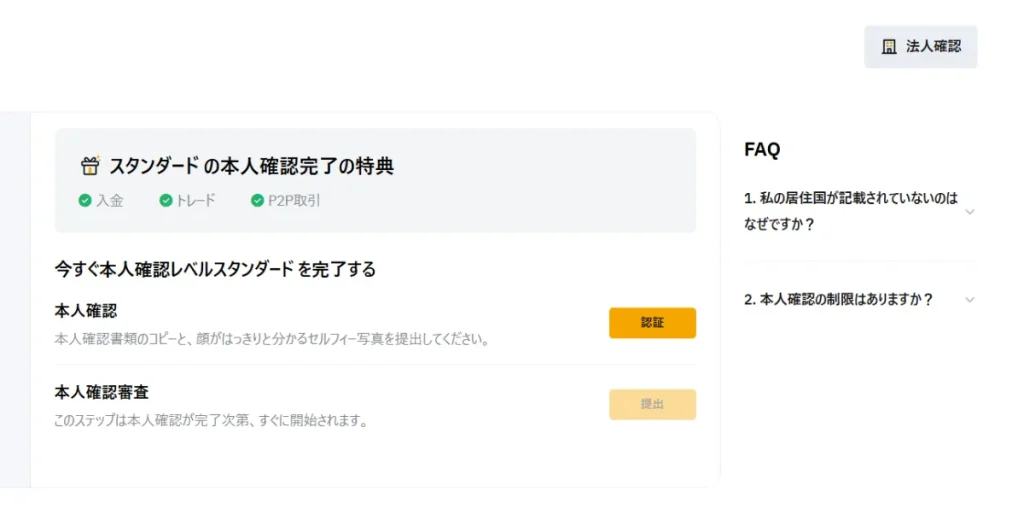Viewport: 1024px width, 521px height.
Task: Click the green checkmark beside P2P取引
Action: pyautogui.click(x=257, y=201)
